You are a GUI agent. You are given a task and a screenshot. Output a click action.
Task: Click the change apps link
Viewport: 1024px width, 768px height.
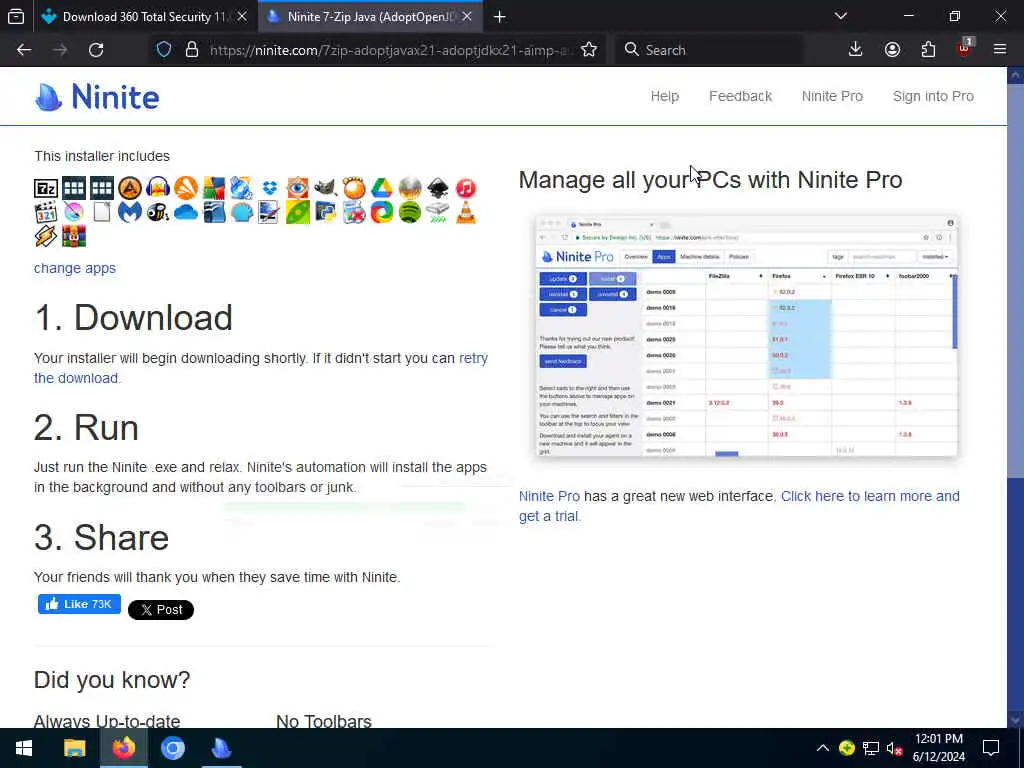pyautogui.click(x=74, y=268)
